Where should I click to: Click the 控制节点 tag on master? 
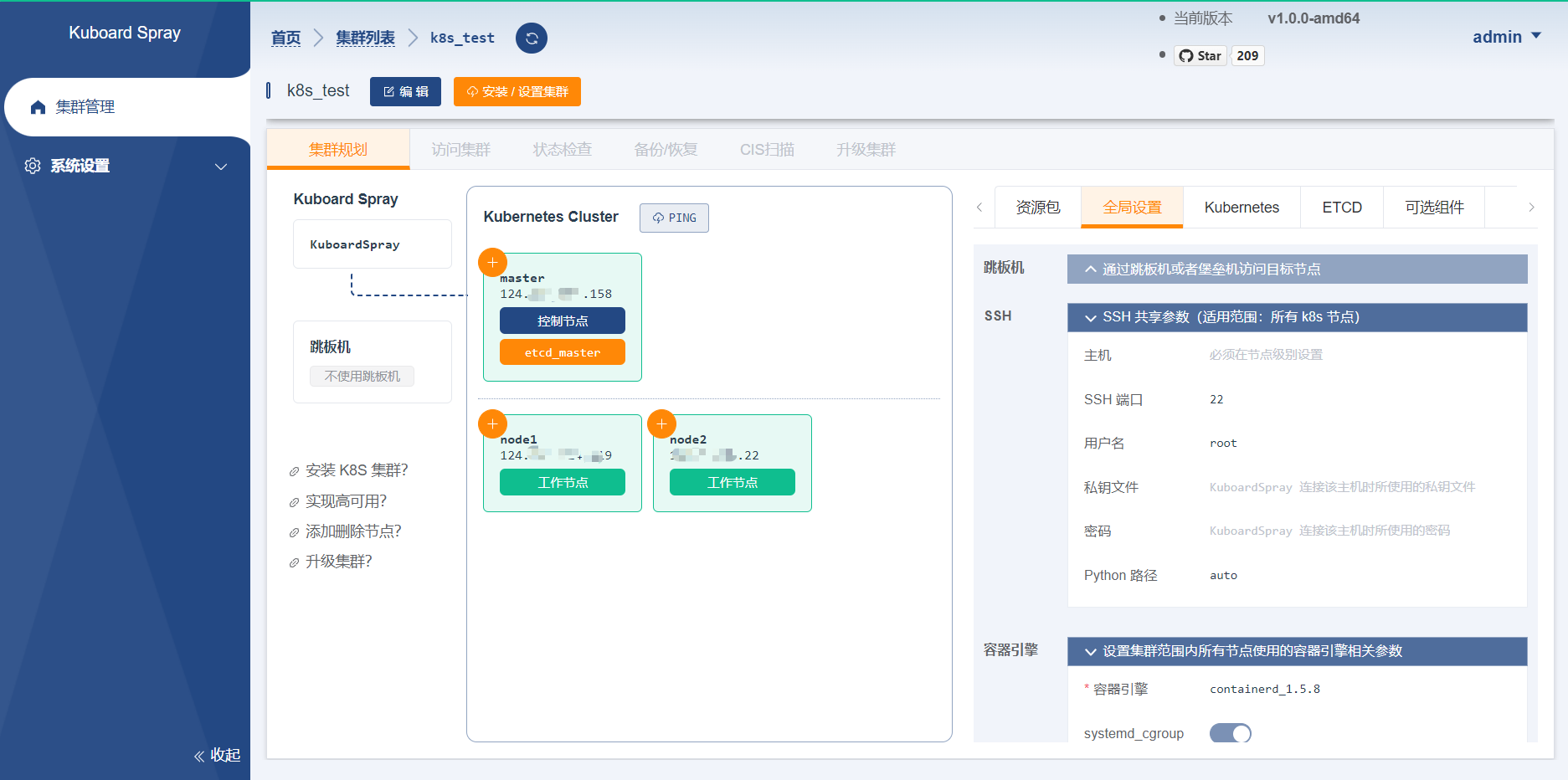pos(563,321)
